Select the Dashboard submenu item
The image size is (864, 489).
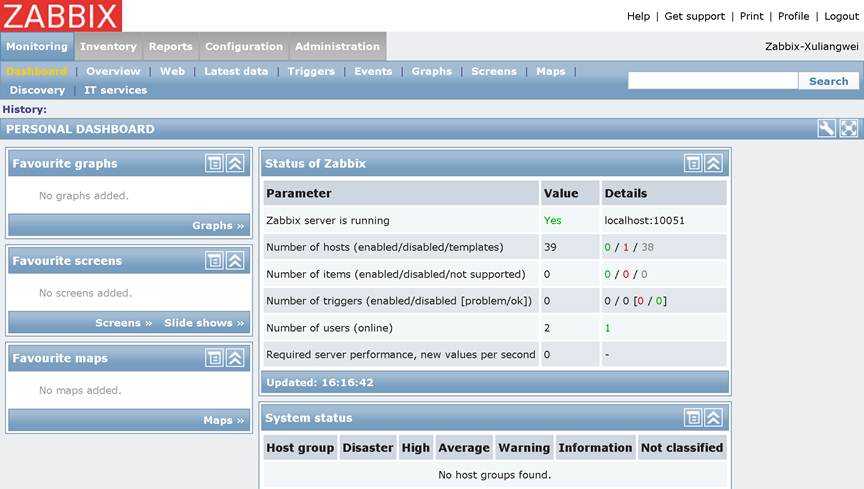[36, 71]
